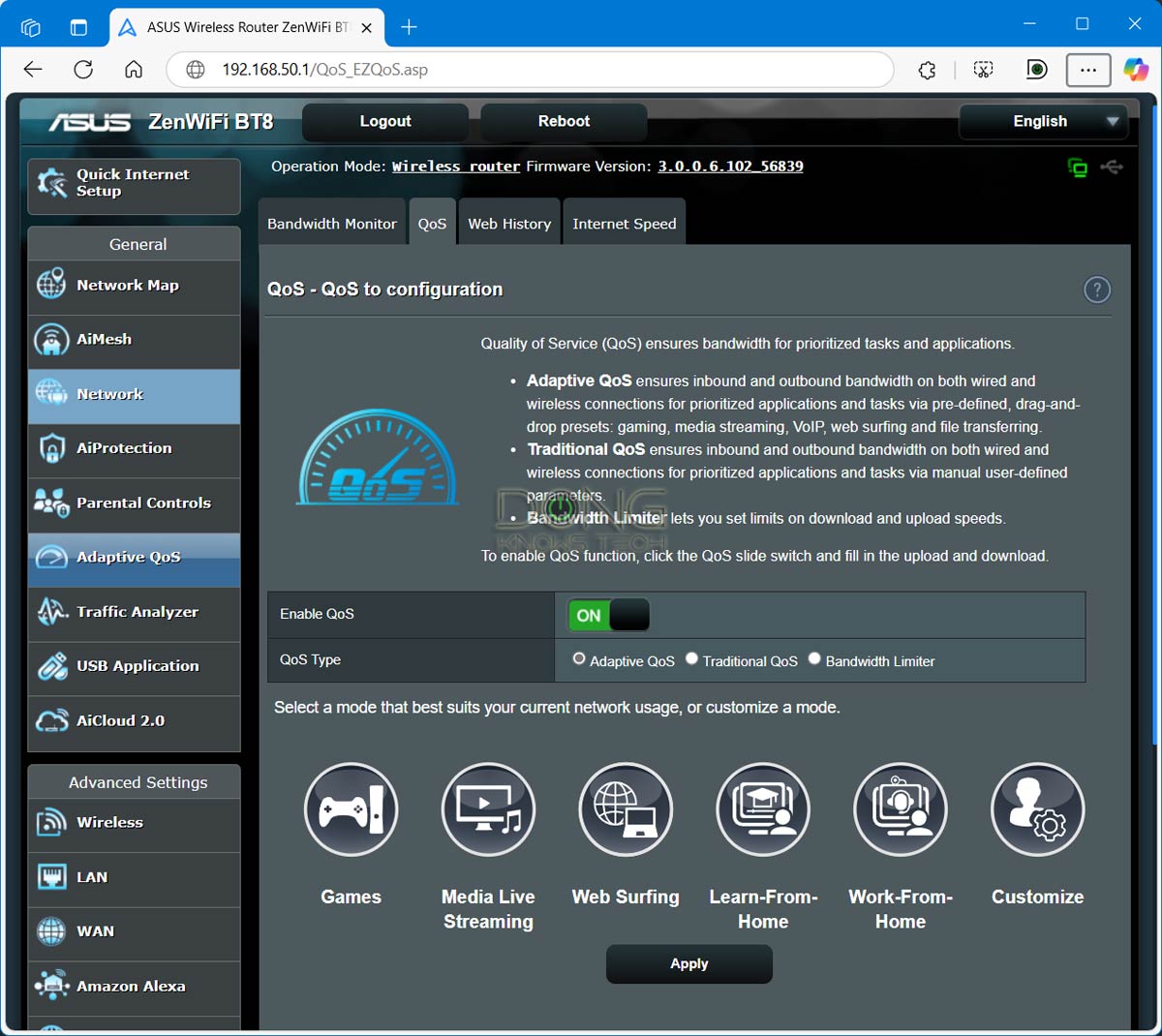The image size is (1162, 1036).
Task: Open WAN advanced settings
Action: click(x=134, y=933)
